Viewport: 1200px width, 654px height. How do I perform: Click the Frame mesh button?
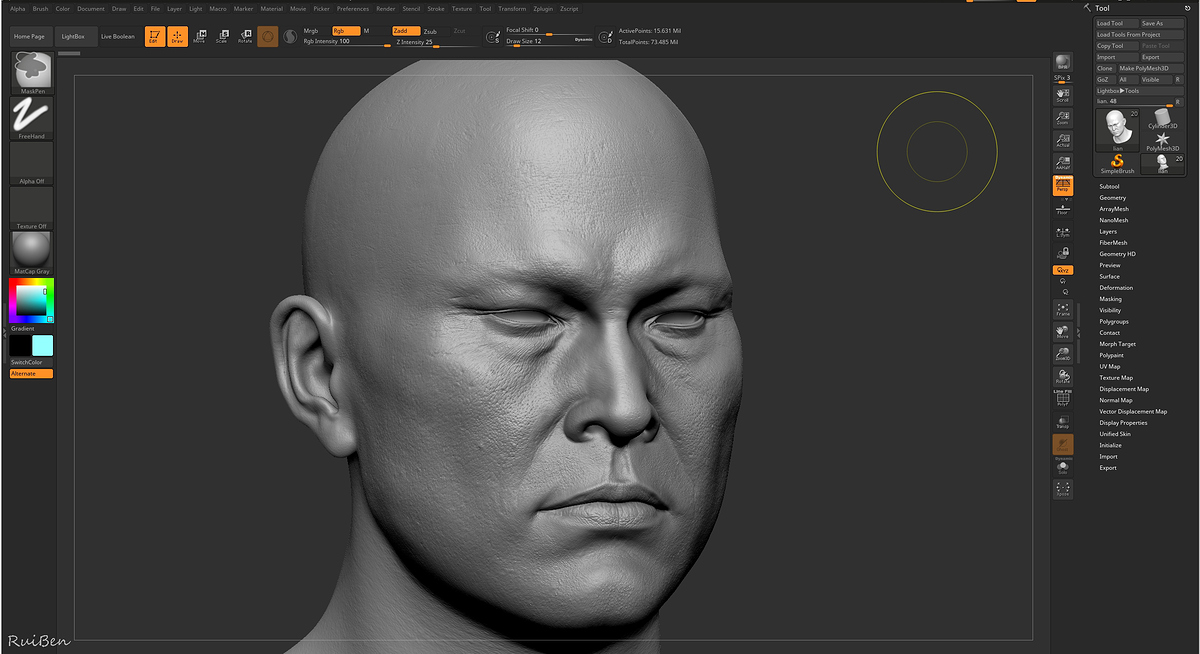pos(1063,310)
